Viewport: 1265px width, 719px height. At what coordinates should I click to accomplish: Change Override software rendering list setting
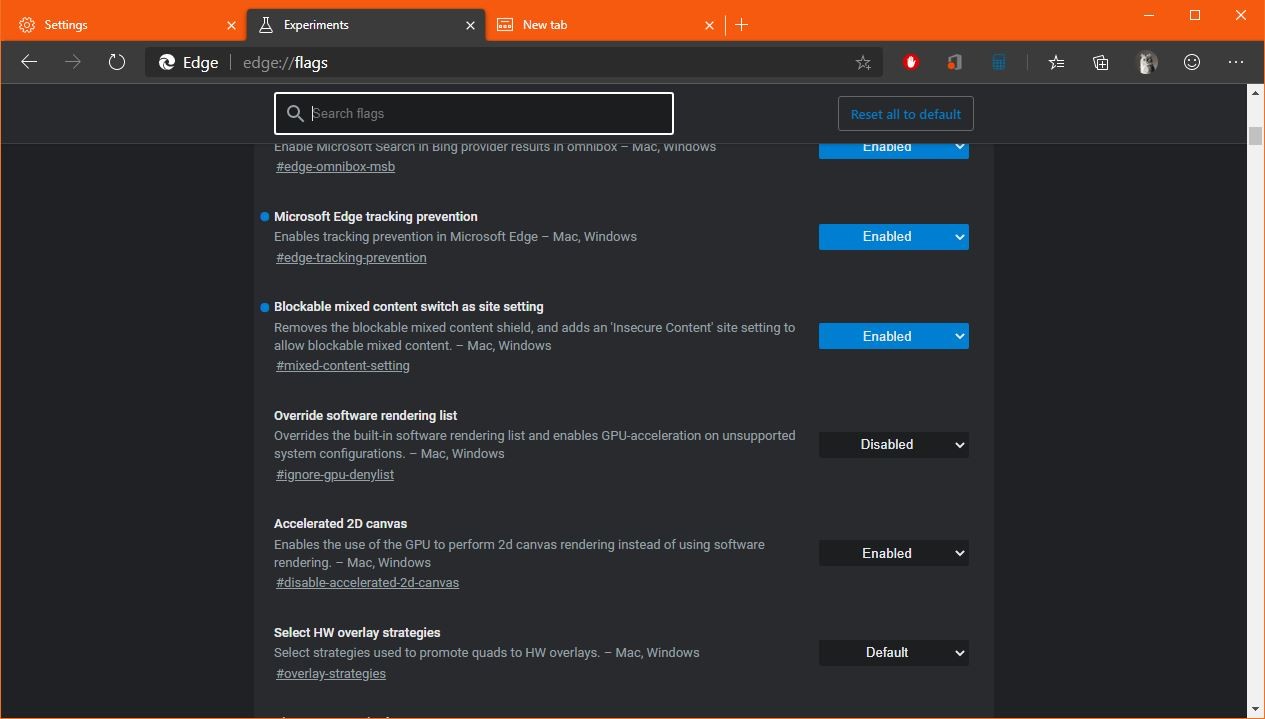tap(893, 444)
